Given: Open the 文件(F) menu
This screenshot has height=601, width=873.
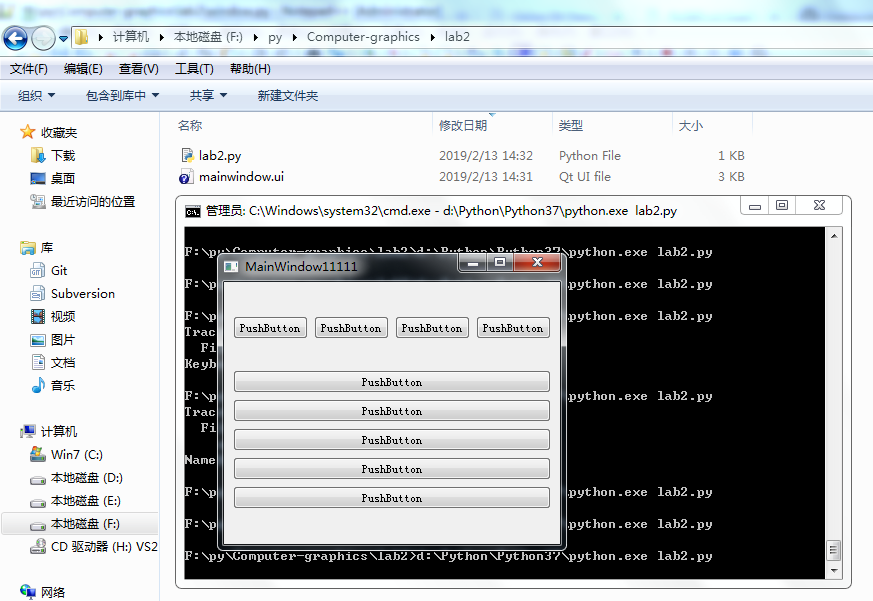Looking at the screenshot, I should pos(29,69).
